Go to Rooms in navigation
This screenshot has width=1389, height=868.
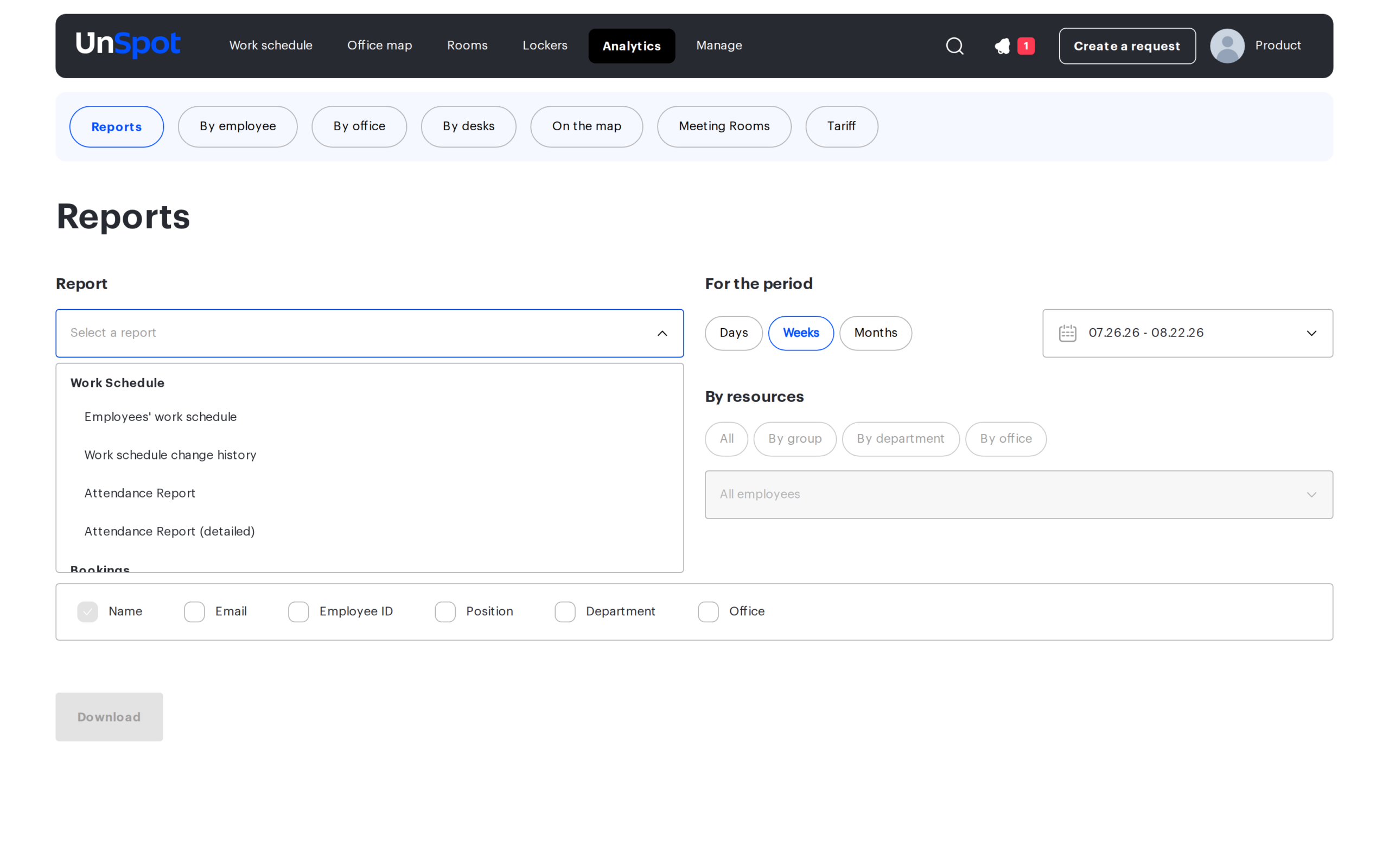(x=467, y=46)
